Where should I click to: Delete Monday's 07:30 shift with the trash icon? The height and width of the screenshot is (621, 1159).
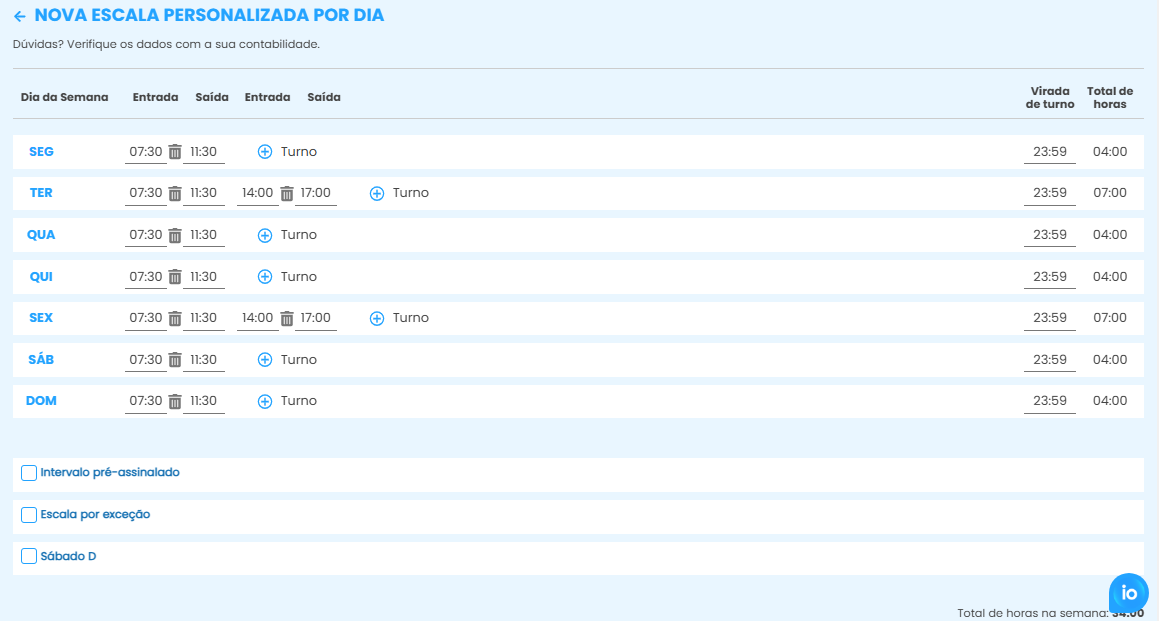(175, 152)
